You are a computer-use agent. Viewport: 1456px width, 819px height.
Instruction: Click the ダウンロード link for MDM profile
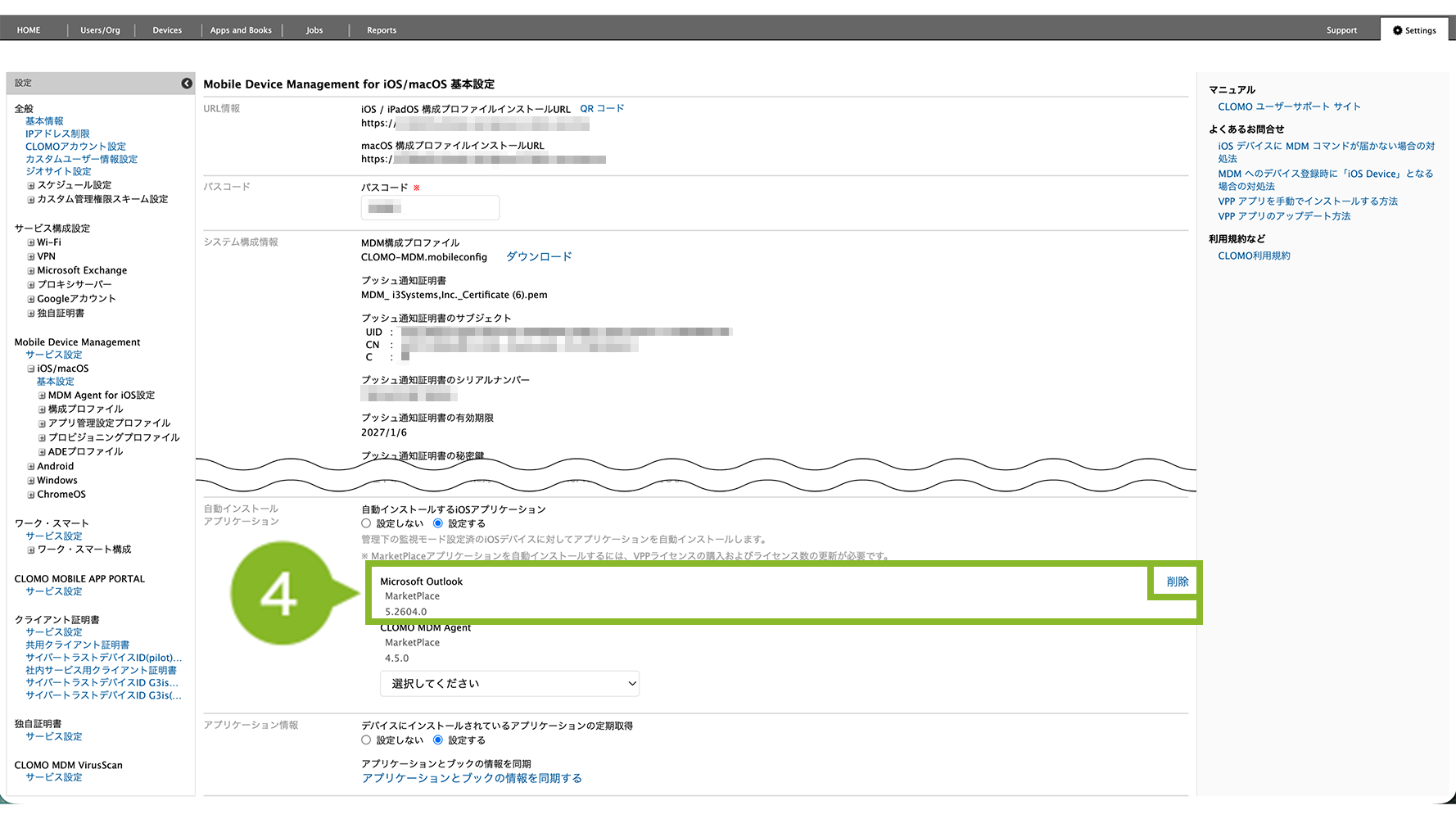(538, 257)
